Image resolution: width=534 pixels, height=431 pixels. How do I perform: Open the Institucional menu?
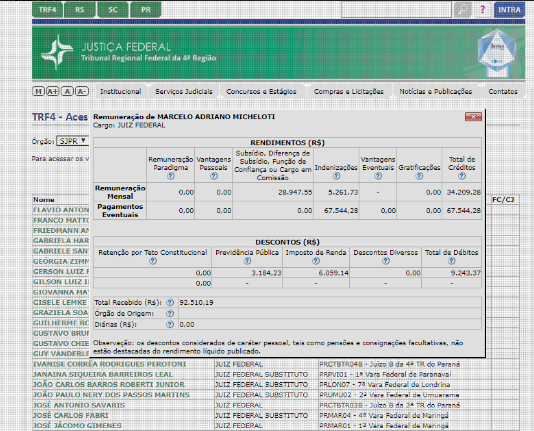[x=121, y=92]
